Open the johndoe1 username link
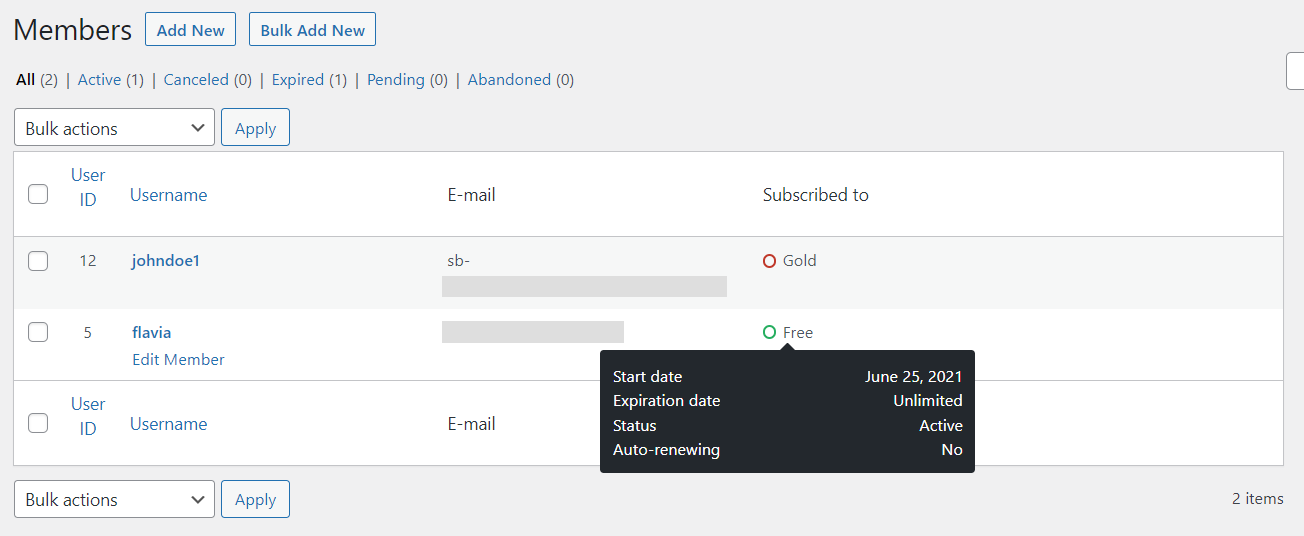The image size is (1304, 536). point(166,261)
